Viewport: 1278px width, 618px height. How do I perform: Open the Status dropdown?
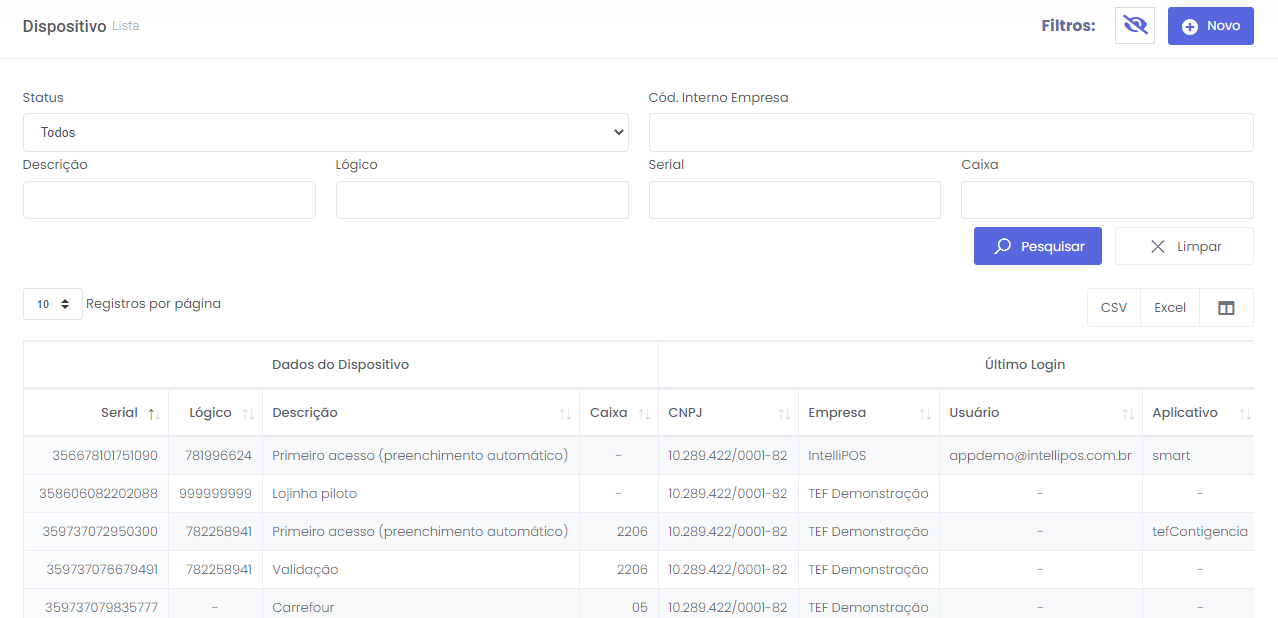(x=325, y=132)
